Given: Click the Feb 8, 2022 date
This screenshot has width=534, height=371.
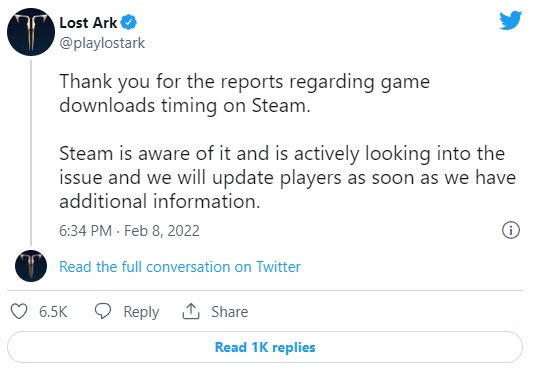Looking at the screenshot, I should pos(162,231).
